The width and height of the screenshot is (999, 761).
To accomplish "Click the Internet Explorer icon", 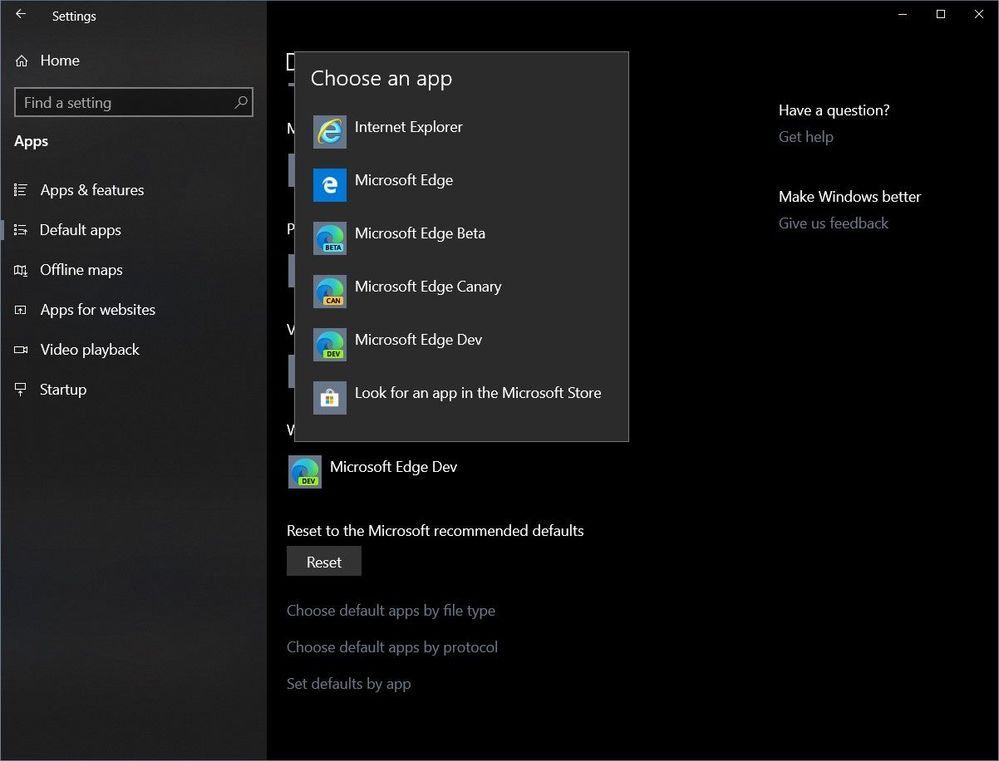I will click(329, 132).
